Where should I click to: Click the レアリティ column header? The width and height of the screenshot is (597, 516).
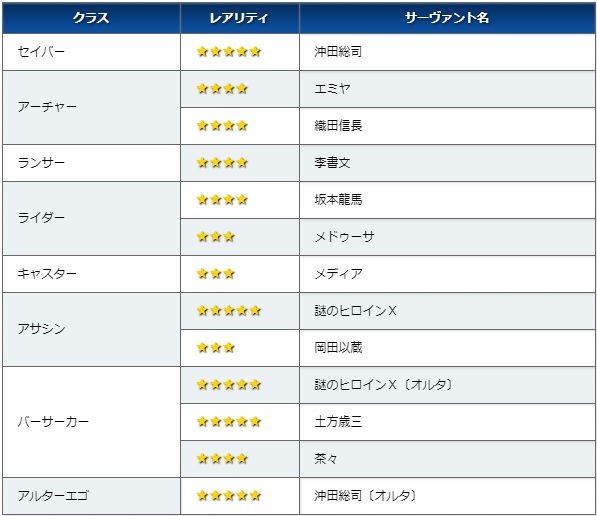pos(239,18)
